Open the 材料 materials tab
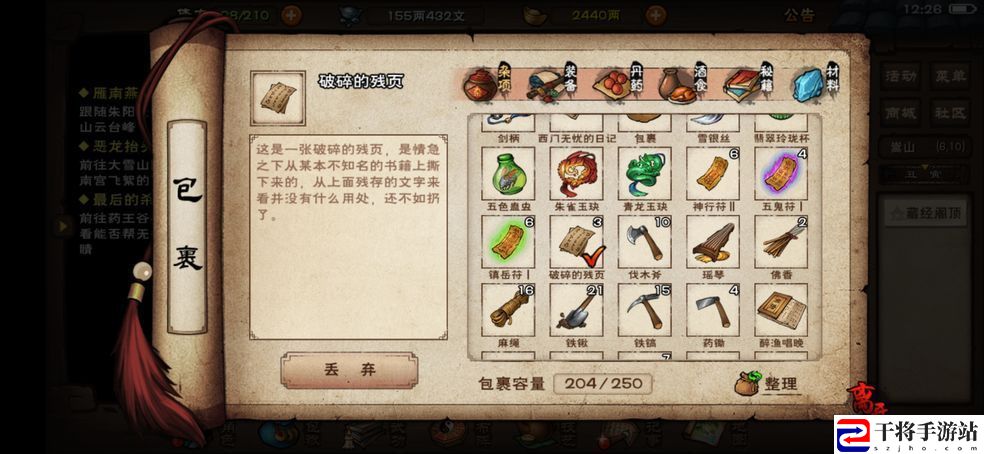 click(x=816, y=83)
